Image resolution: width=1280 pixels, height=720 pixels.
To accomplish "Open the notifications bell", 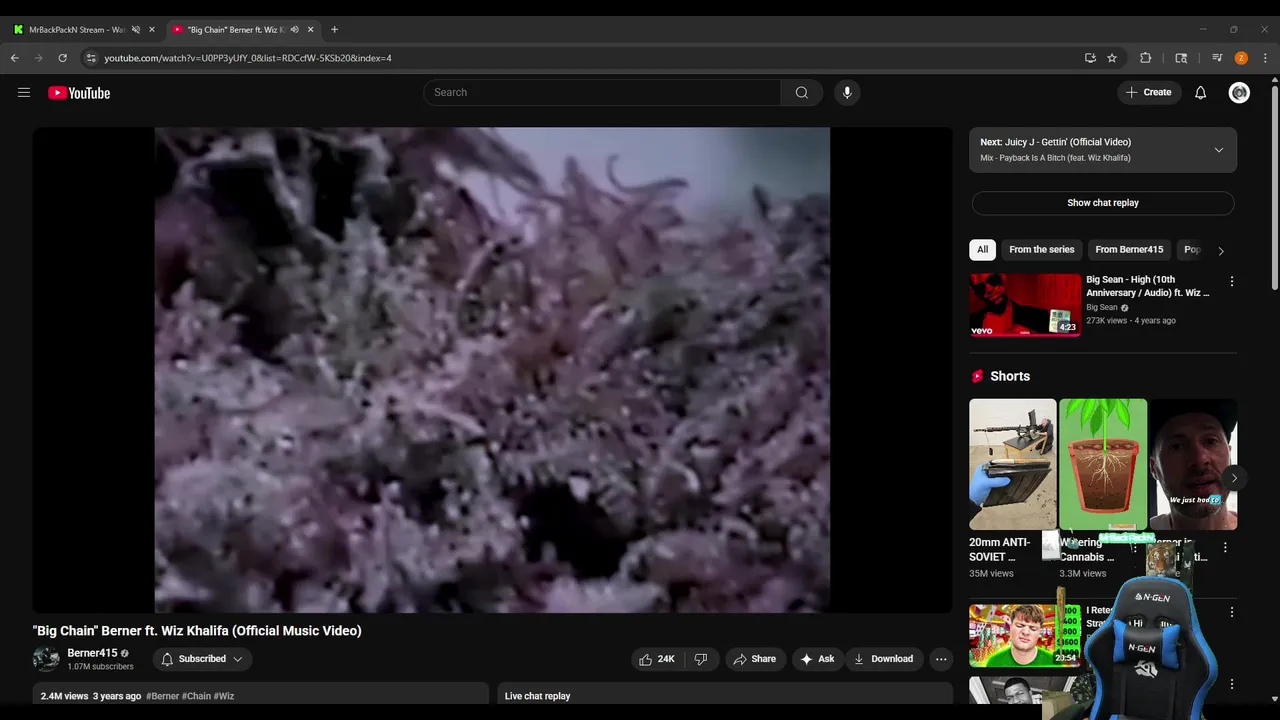I will pos(1201,93).
